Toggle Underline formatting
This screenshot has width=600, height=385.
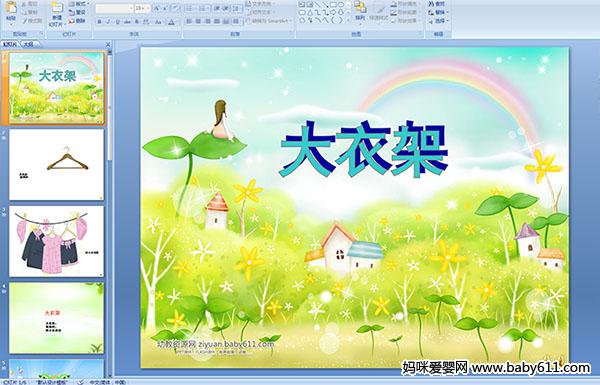(117, 22)
